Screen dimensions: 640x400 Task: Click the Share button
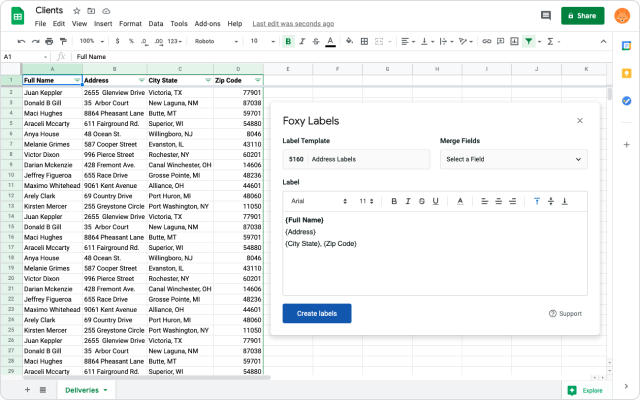582,16
